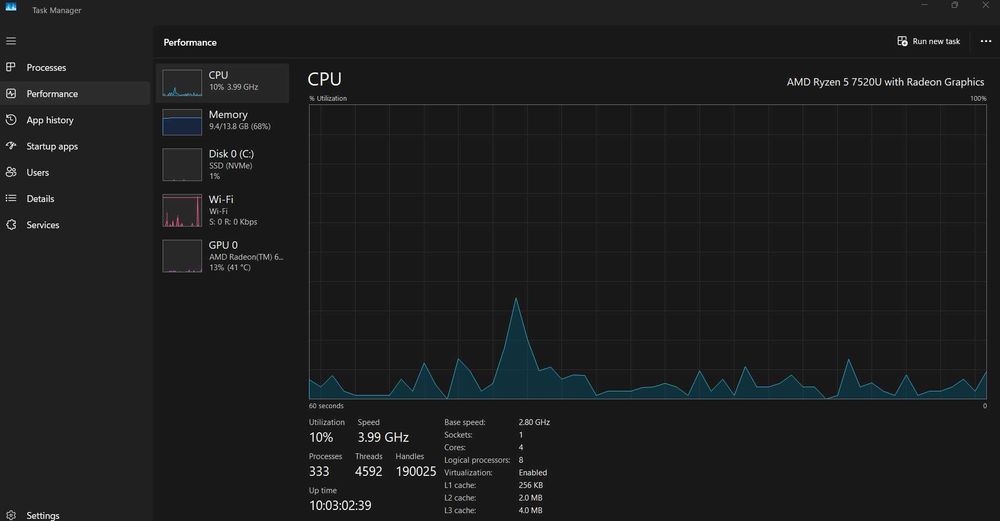Click the Up time value 10:03:02:39

pyautogui.click(x=340, y=505)
